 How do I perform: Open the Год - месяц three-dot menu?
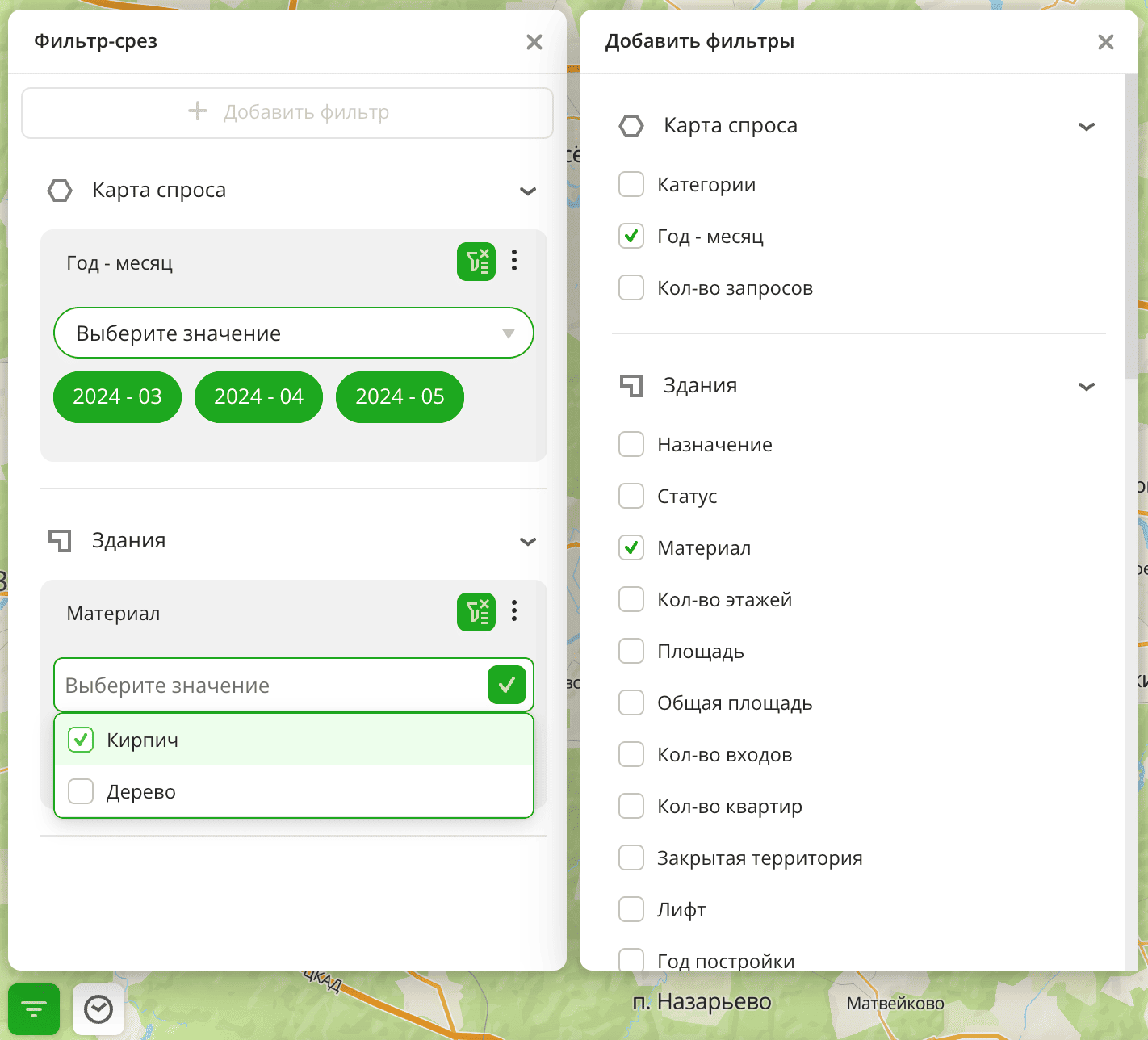pos(514,261)
